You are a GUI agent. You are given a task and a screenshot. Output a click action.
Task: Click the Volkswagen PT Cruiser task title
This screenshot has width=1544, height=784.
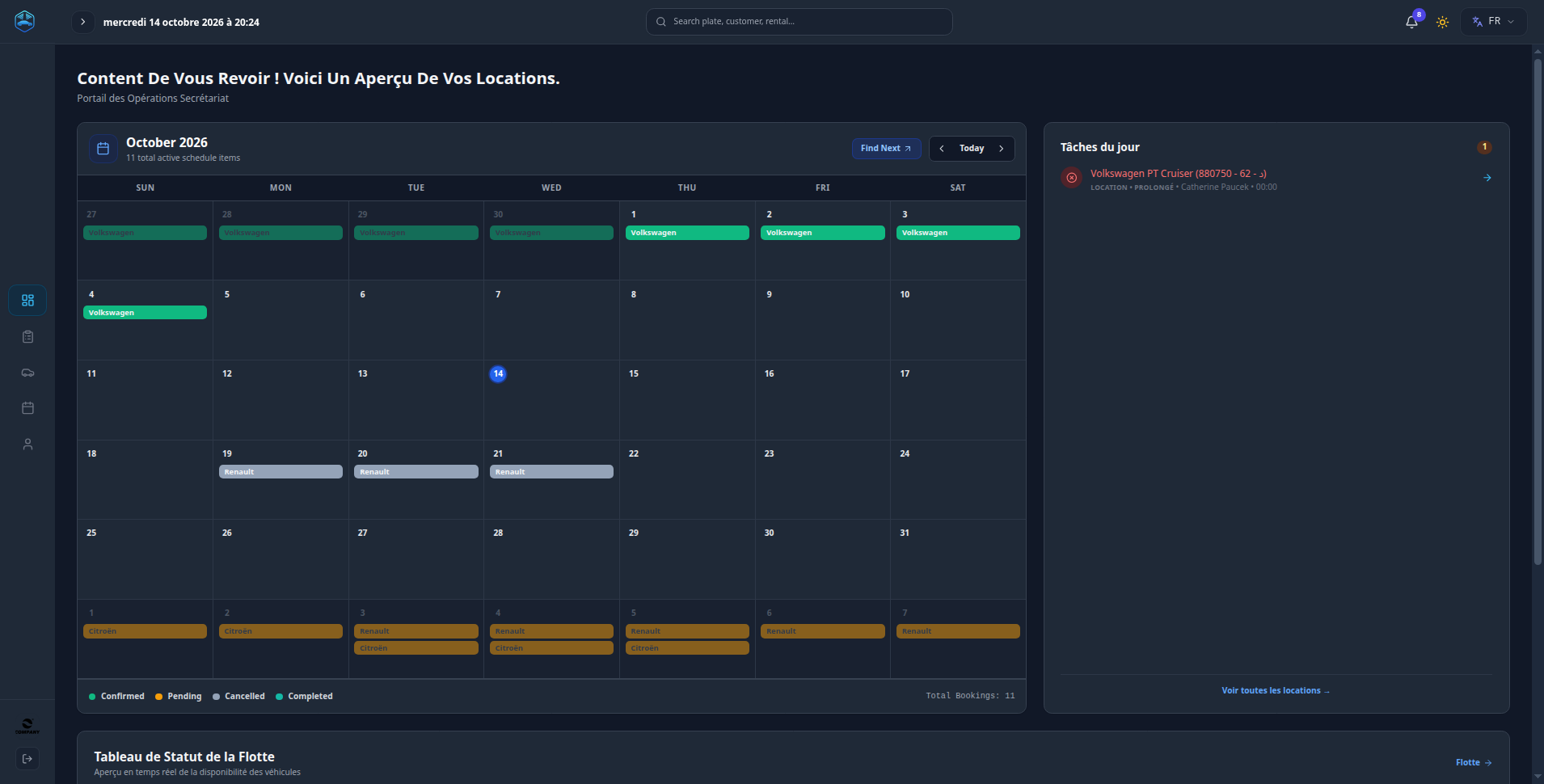click(x=1178, y=174)
